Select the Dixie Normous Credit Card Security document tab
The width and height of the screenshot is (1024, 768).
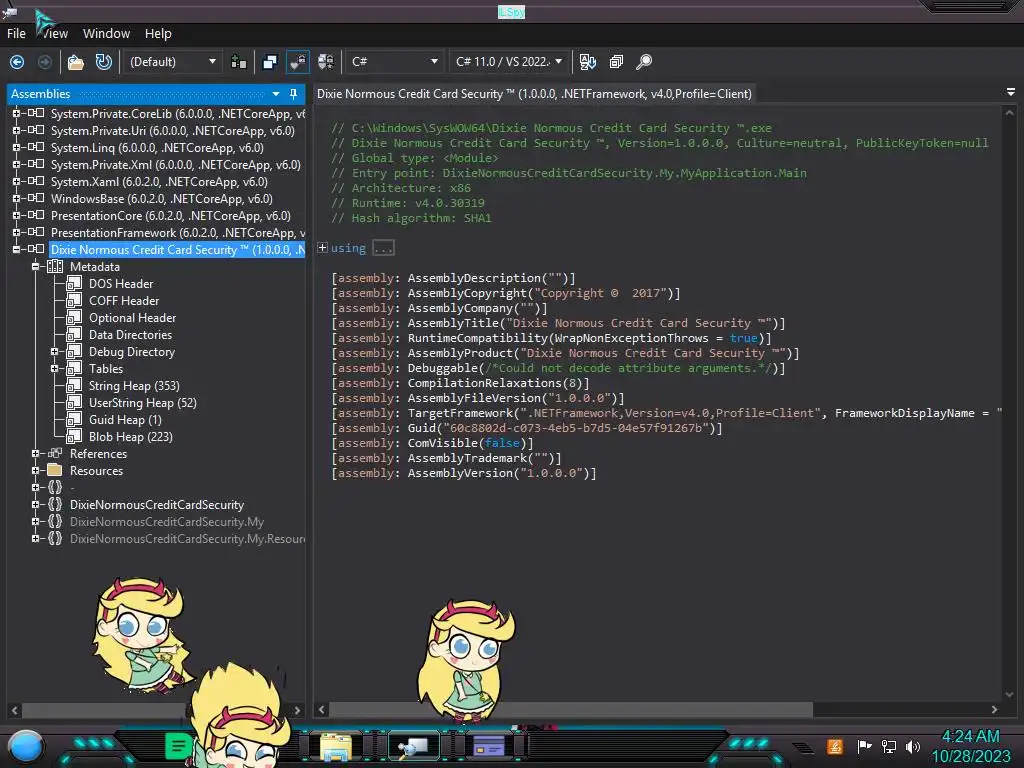point(534,94)
